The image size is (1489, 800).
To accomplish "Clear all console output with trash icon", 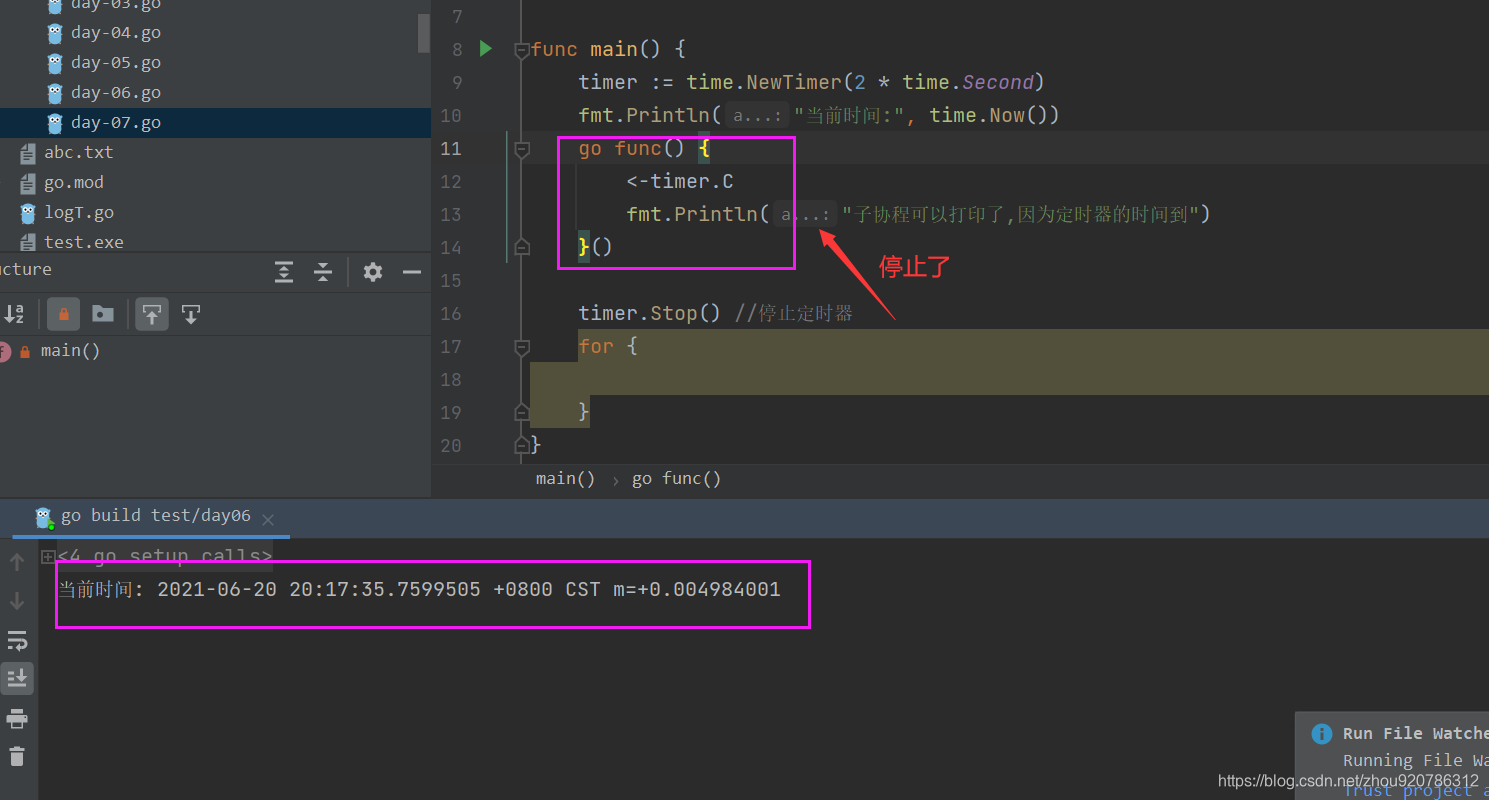I will (x=17, y=756).
